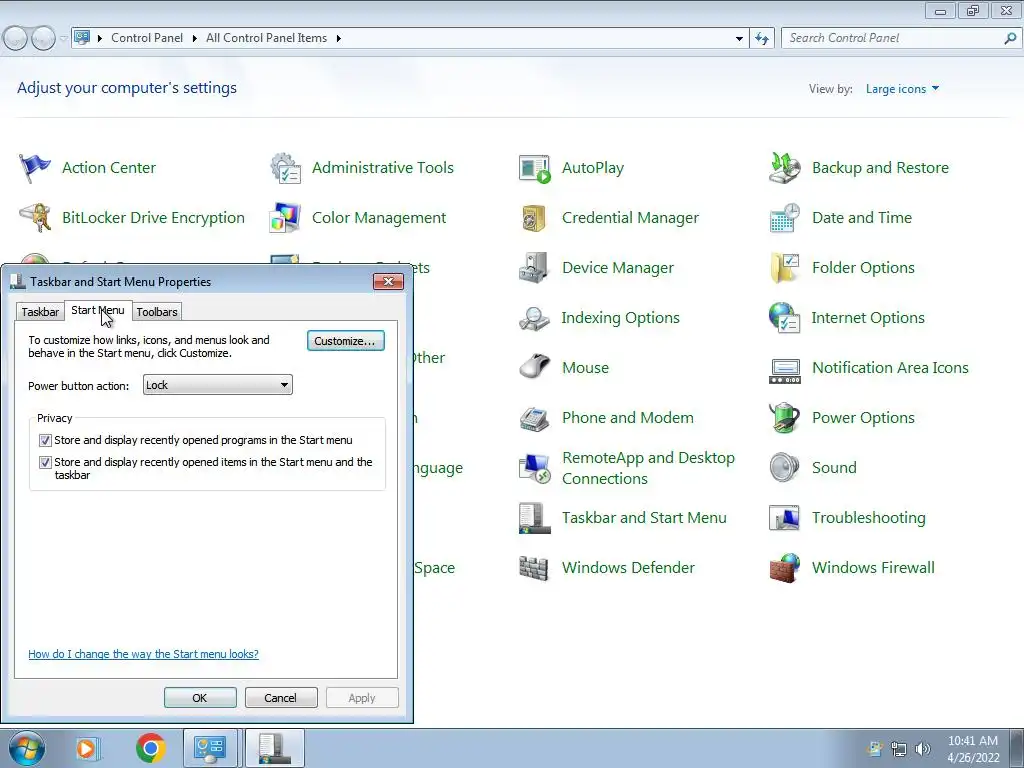Uncheck store recently opened items checkbox
1024x768 pixels.
coord(45,462)
